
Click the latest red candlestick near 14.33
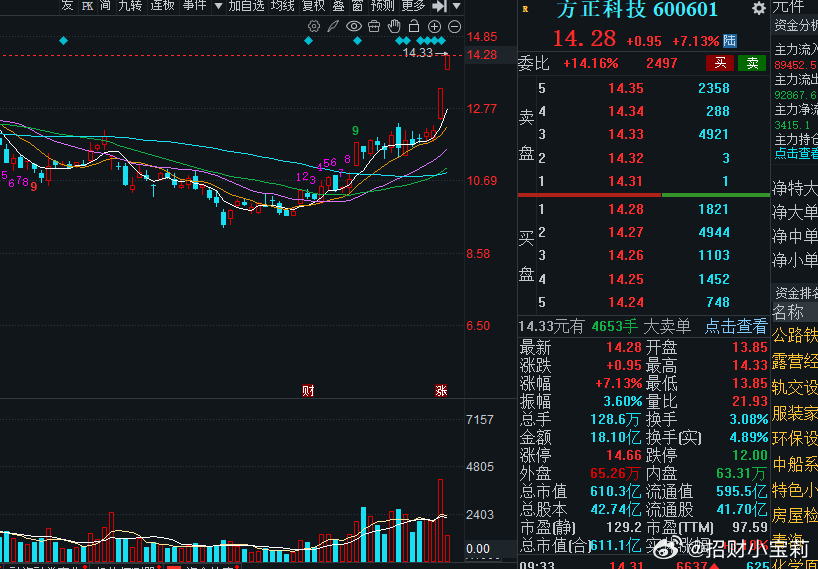pyautogui.click(x=448, y=62)
